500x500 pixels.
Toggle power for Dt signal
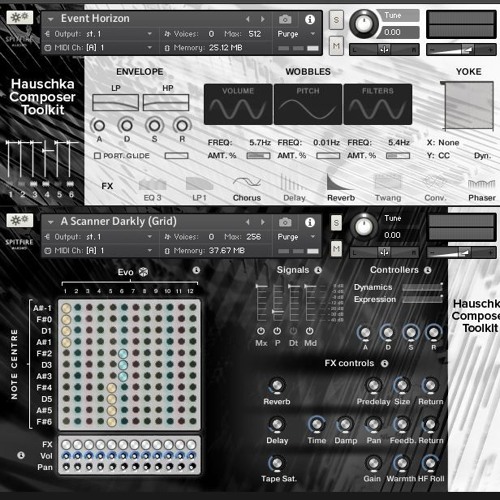click(x=293, y=331)
